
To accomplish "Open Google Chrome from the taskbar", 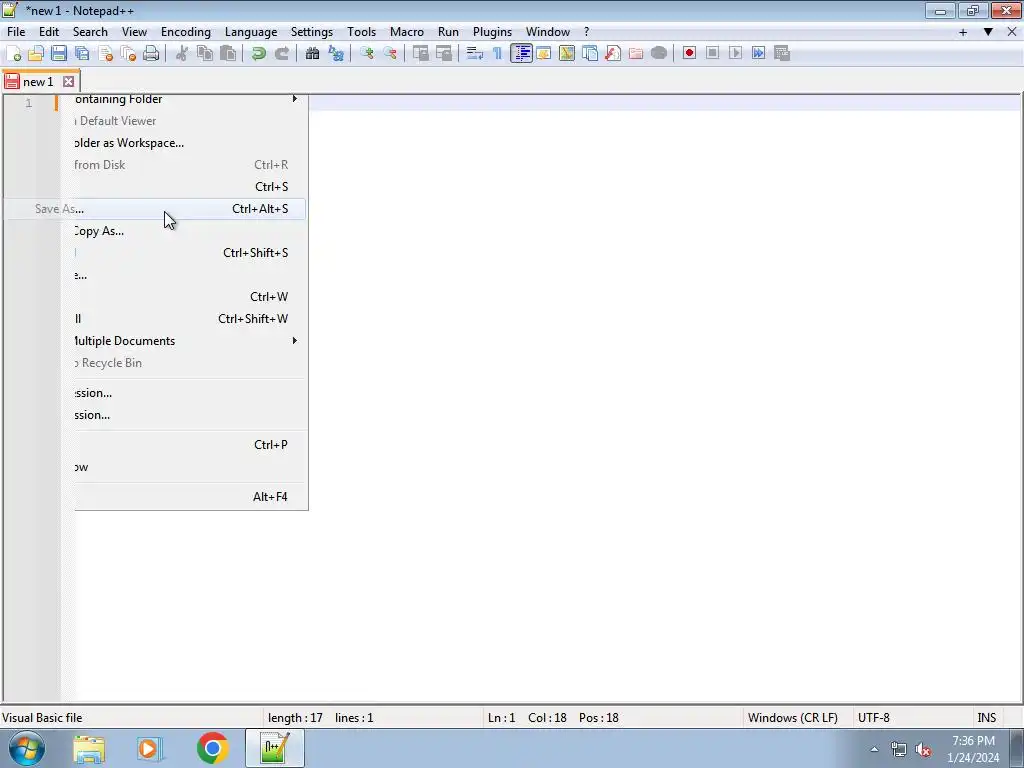I will pyautogui.click(x=212, y=748).
